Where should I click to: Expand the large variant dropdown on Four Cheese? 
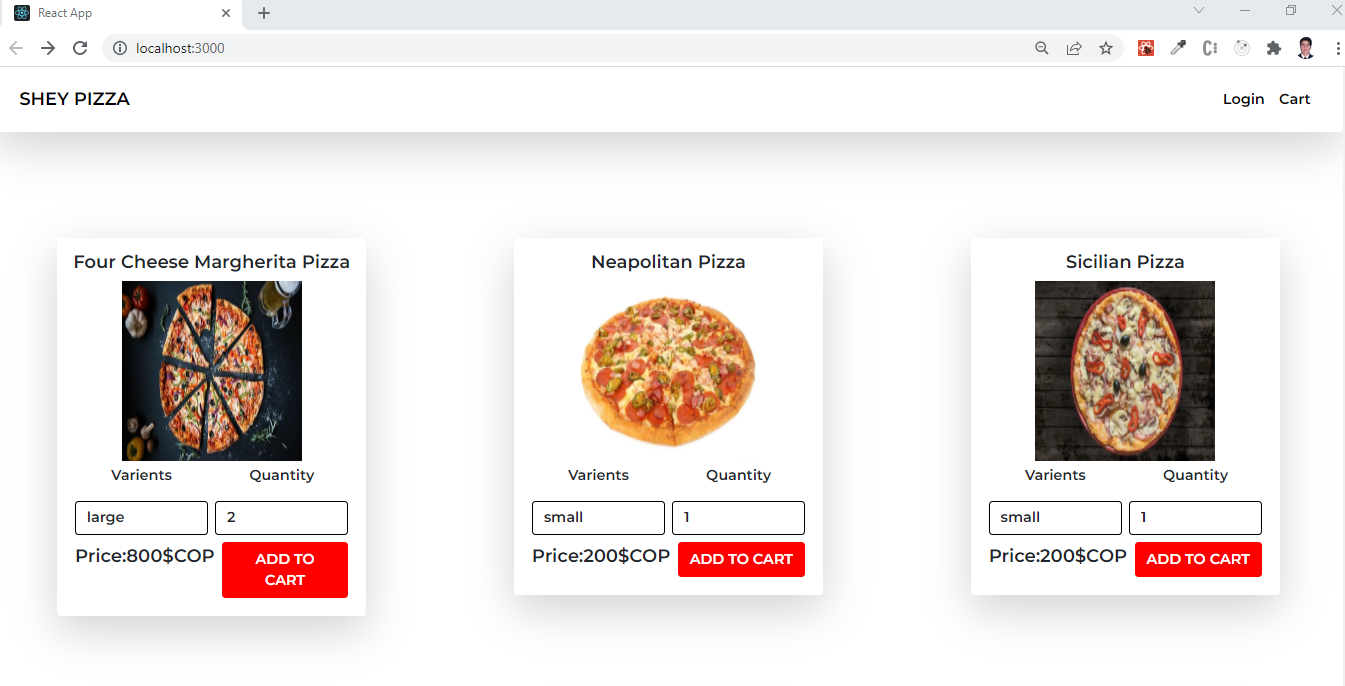point(141,517)
